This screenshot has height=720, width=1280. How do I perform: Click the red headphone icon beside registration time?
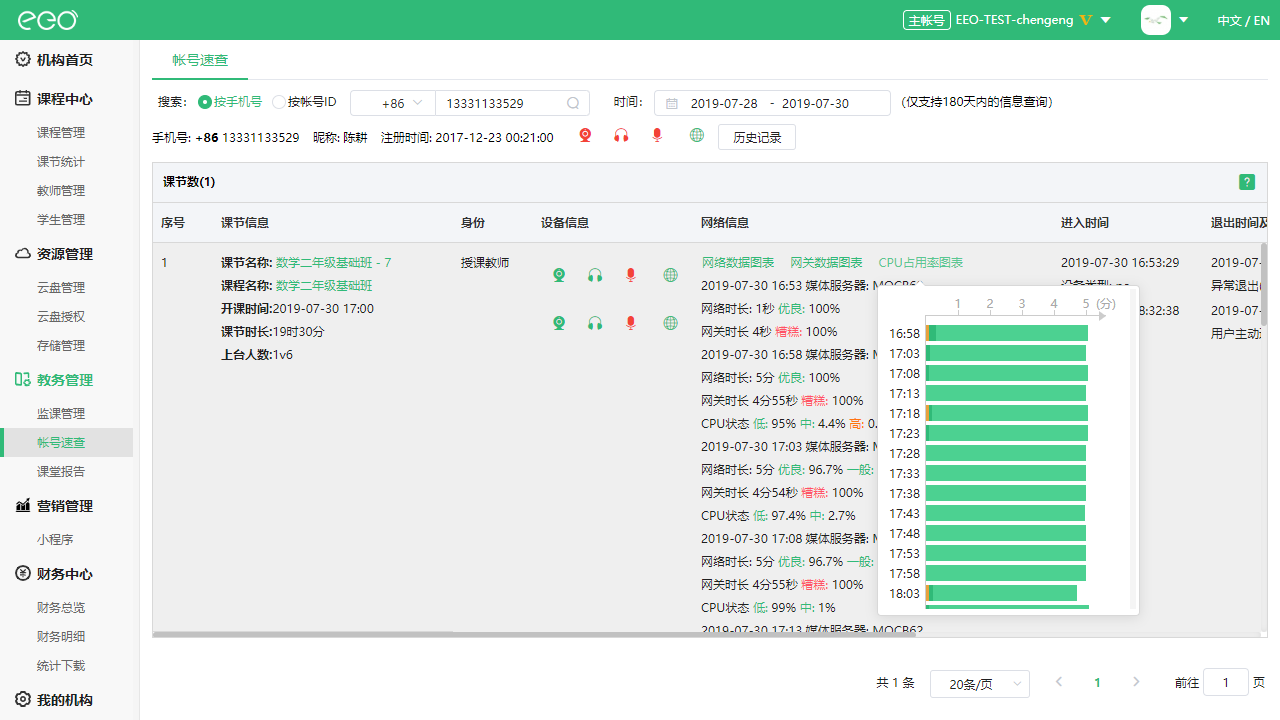621,136
